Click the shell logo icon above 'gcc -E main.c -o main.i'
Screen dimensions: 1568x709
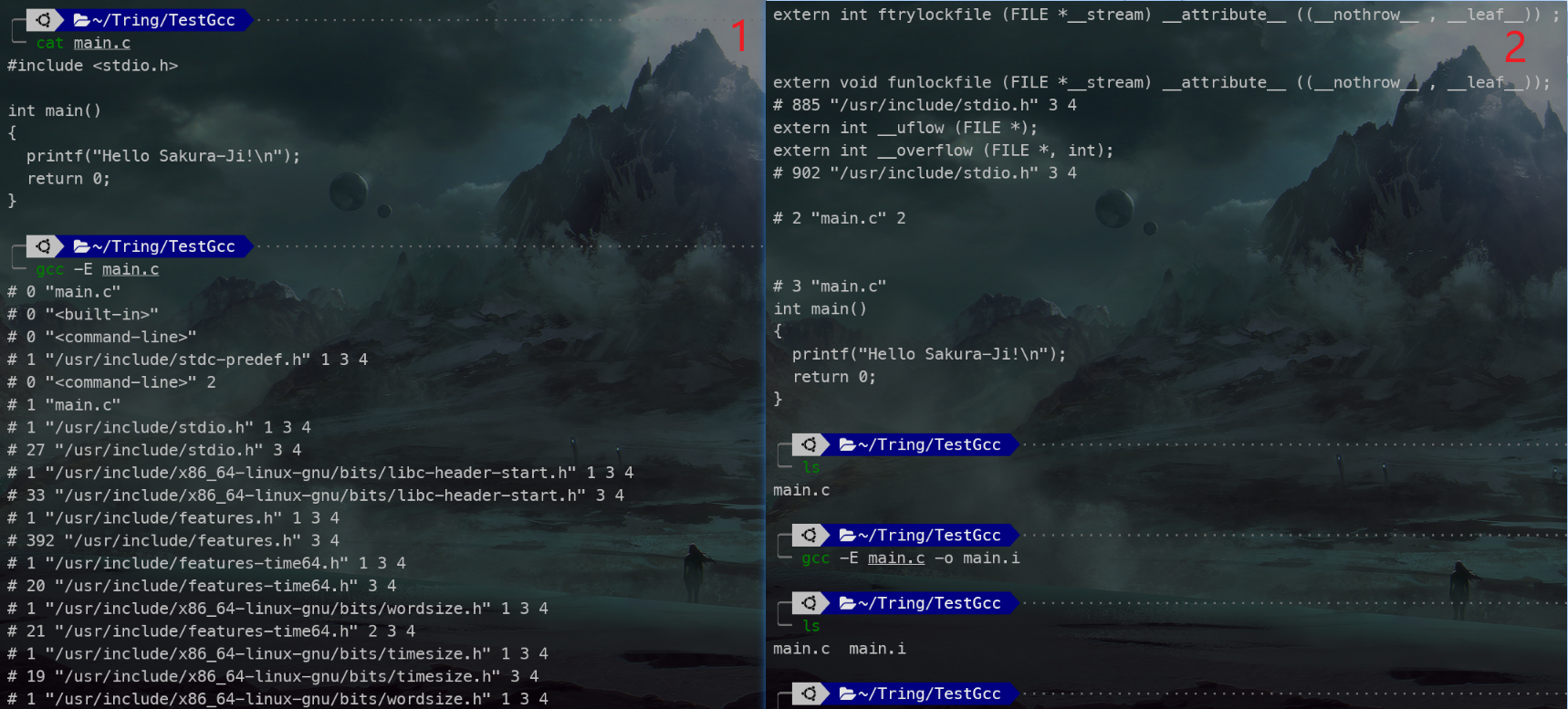point(809,534)
